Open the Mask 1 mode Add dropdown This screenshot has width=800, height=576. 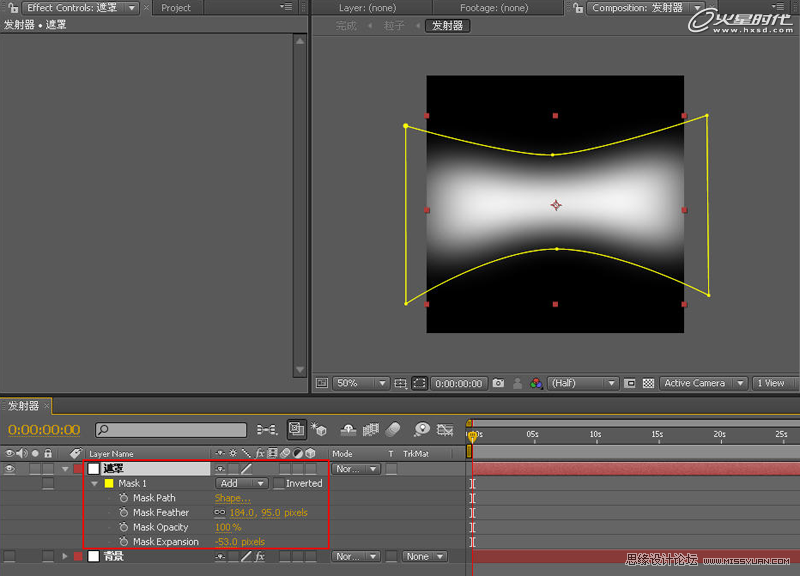241,483
